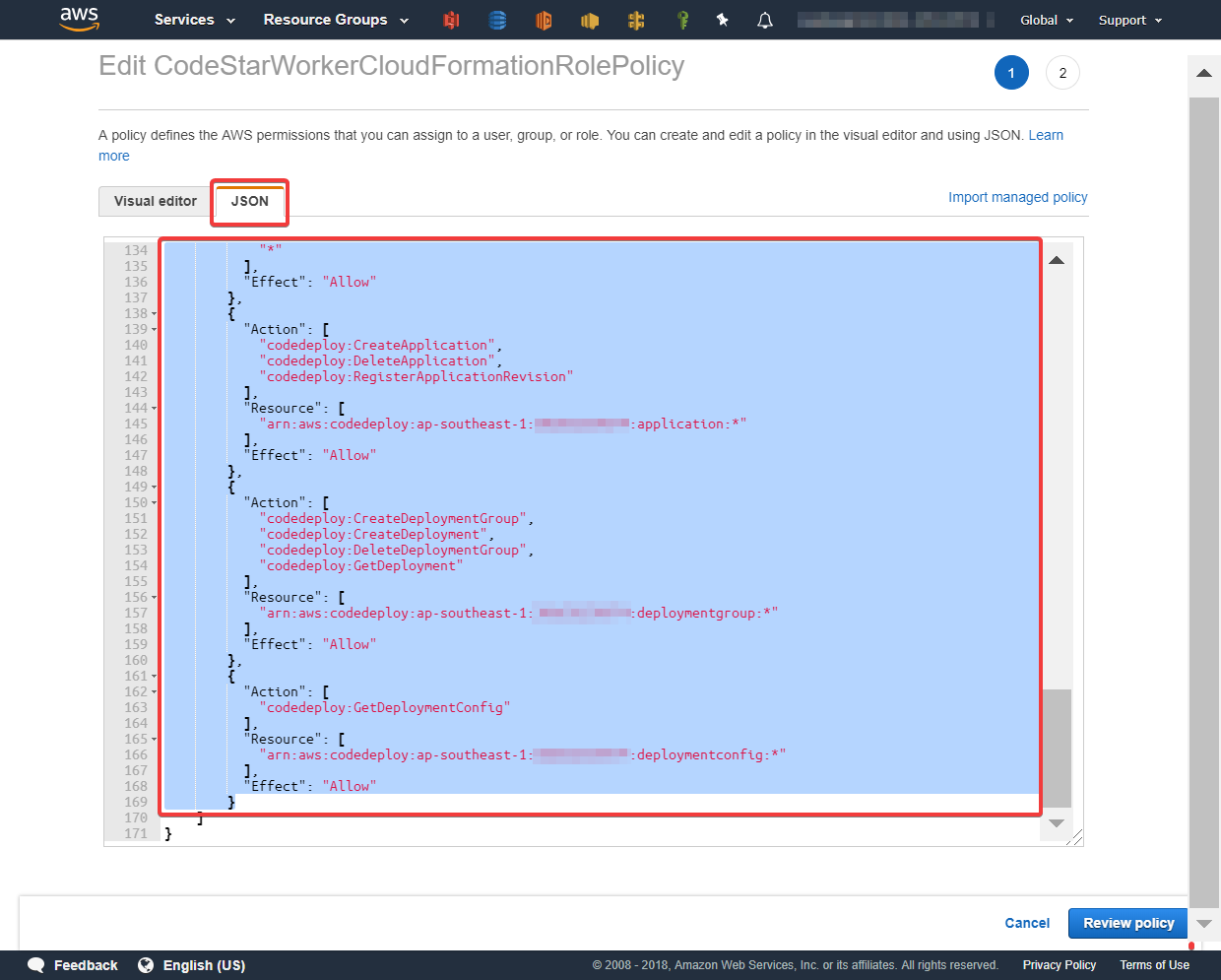Change language from English (US)
Screen dimensions: 1221x980
coord(204,965)
